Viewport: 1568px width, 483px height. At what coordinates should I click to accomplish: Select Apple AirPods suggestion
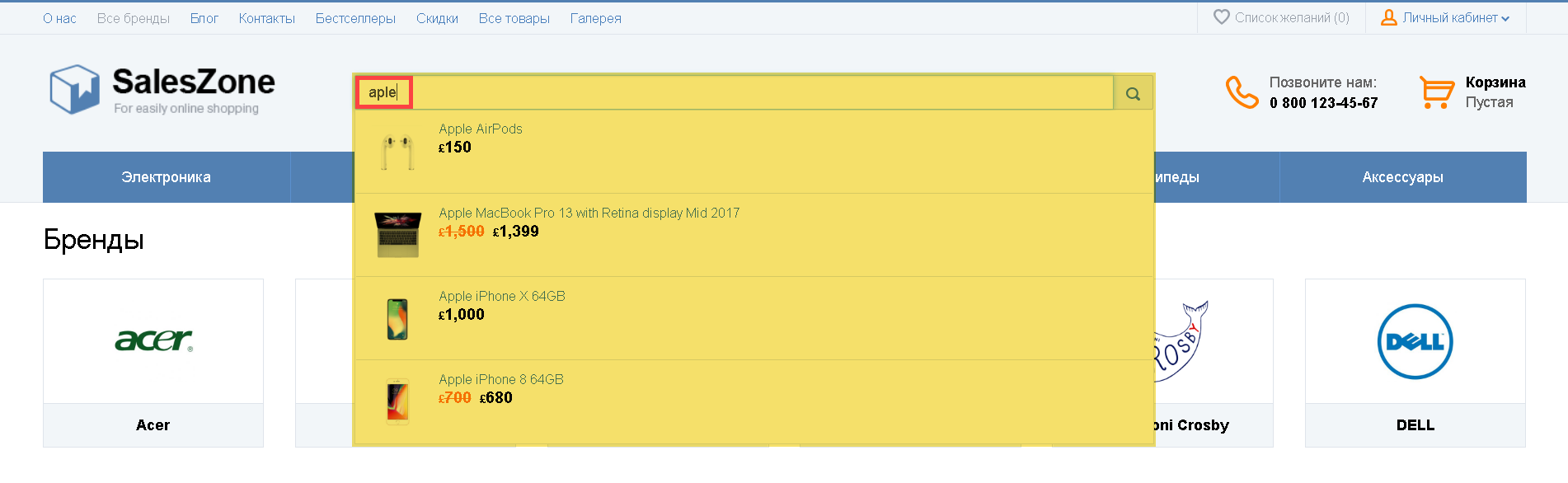point(481,129)
